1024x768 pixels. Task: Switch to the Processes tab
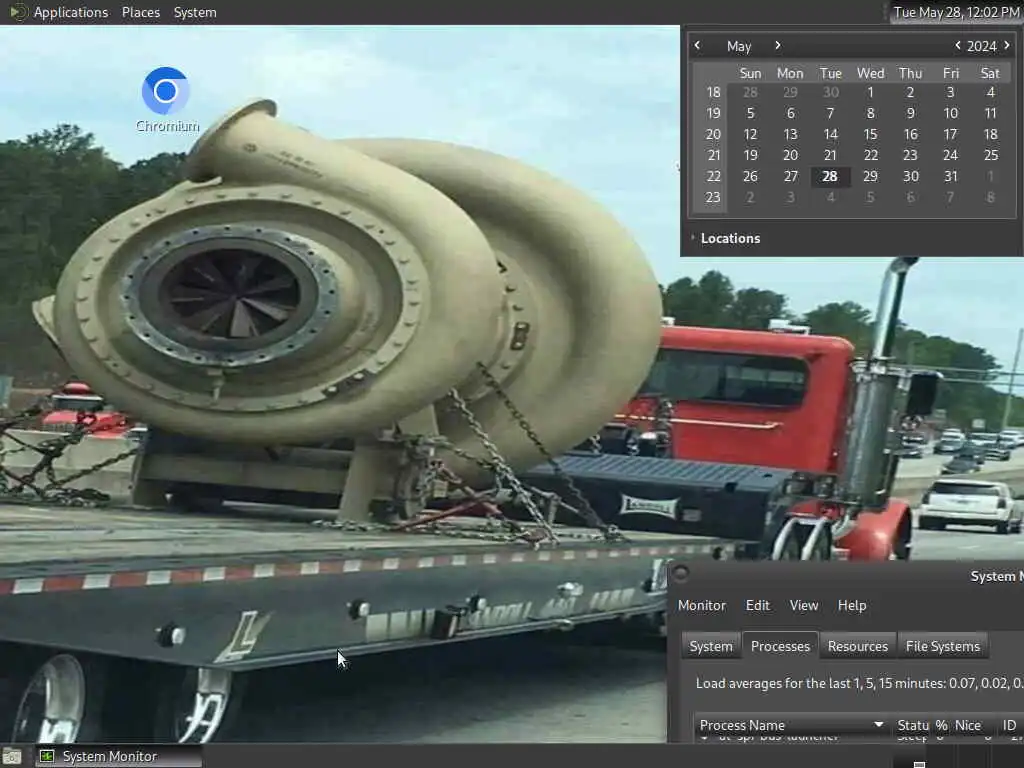[x=780, y=646]
